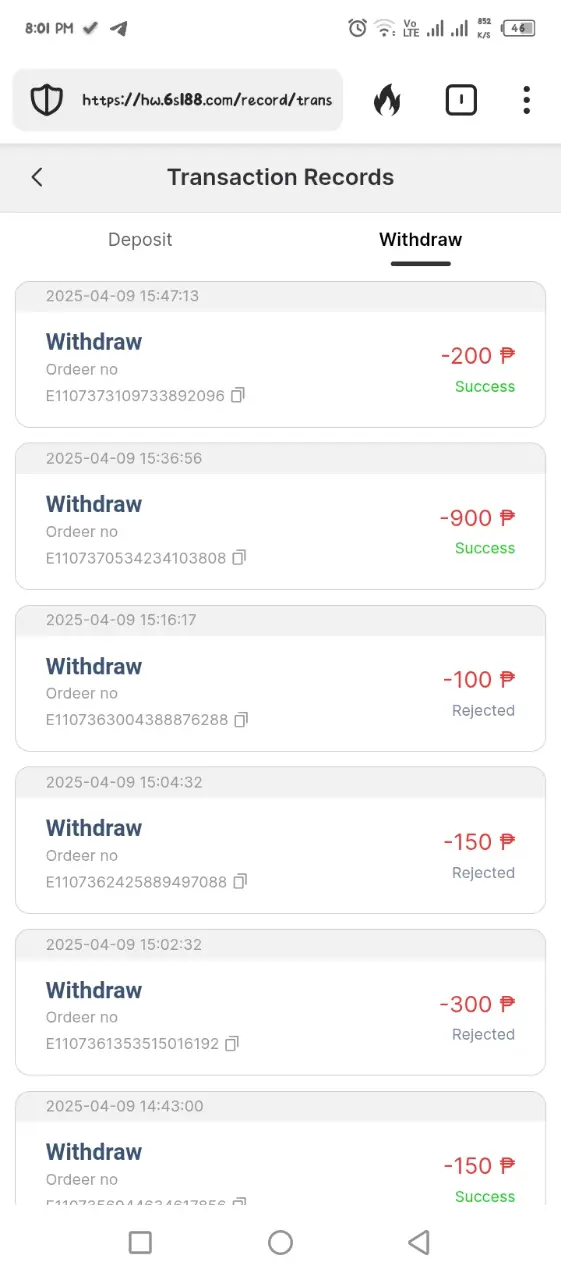Tap the Android recent apps square button
The width and height of the screenshot is (561, 1280).
click(141, 1242)
